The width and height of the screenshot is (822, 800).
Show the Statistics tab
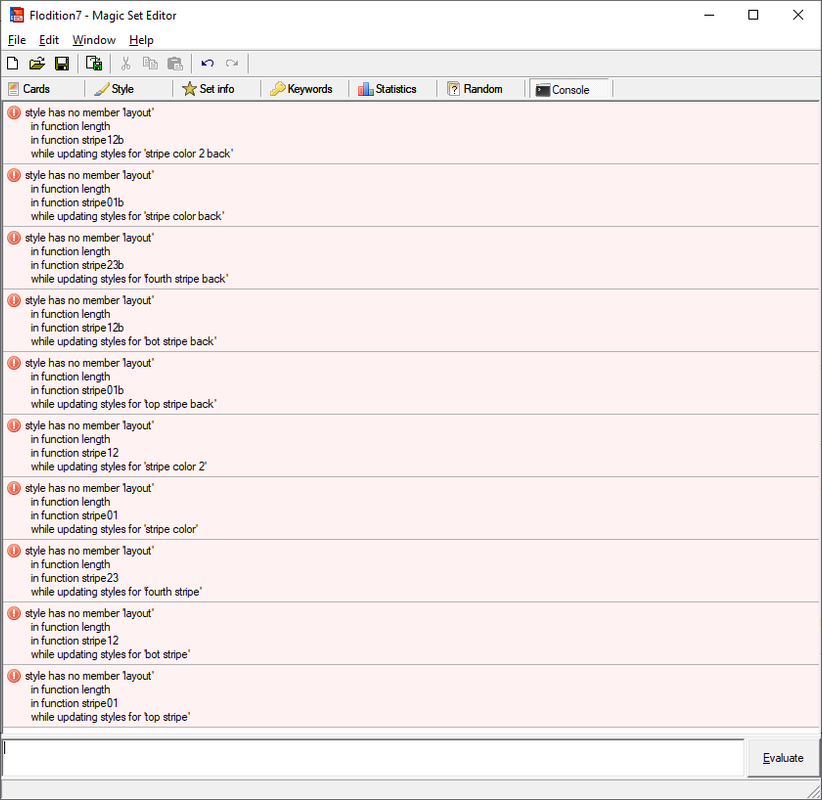[393, 89]
